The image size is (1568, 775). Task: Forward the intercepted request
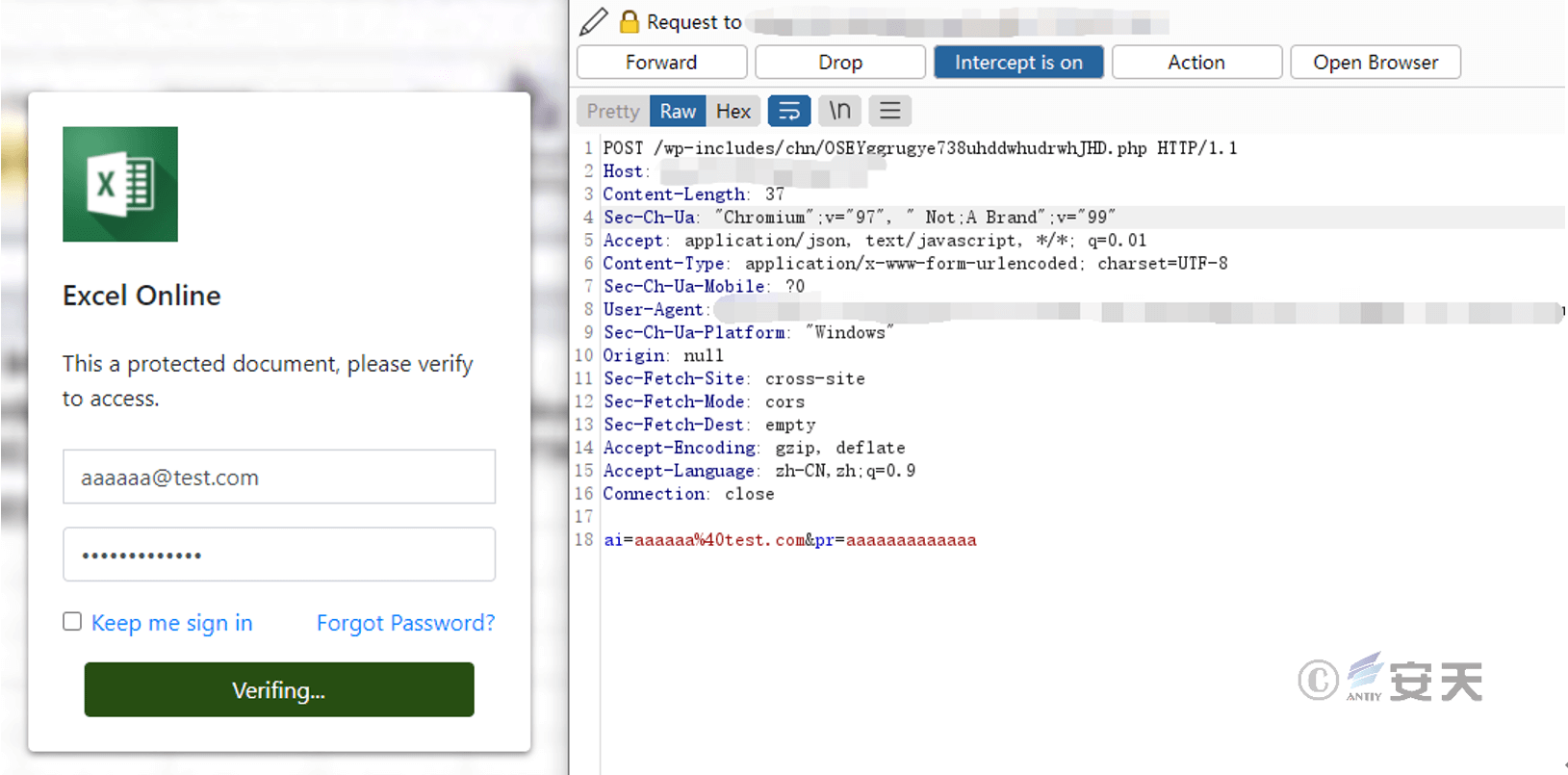coord(661,63)
